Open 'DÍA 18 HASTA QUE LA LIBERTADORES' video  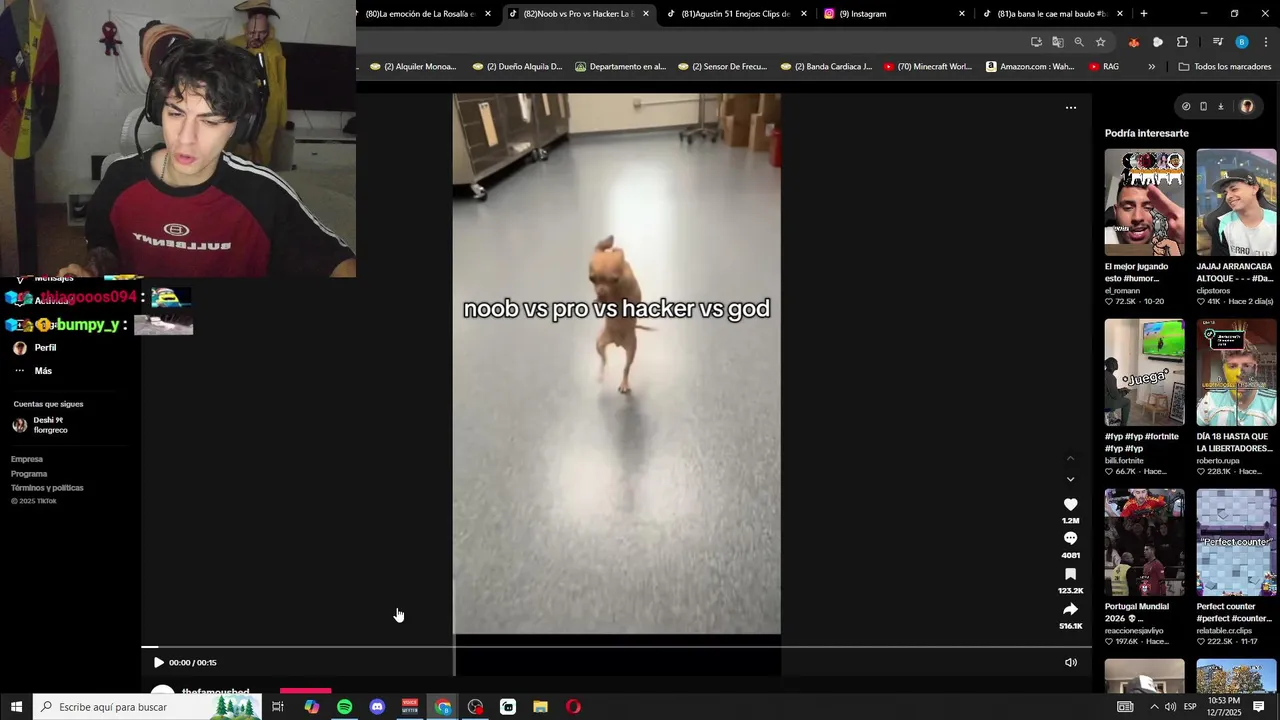tap(1236, 373)
